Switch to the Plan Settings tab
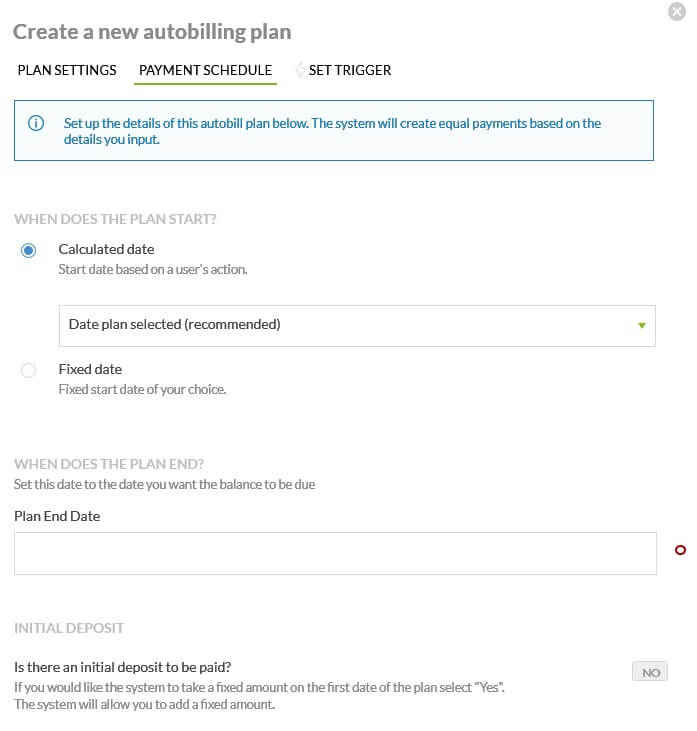 67,71
